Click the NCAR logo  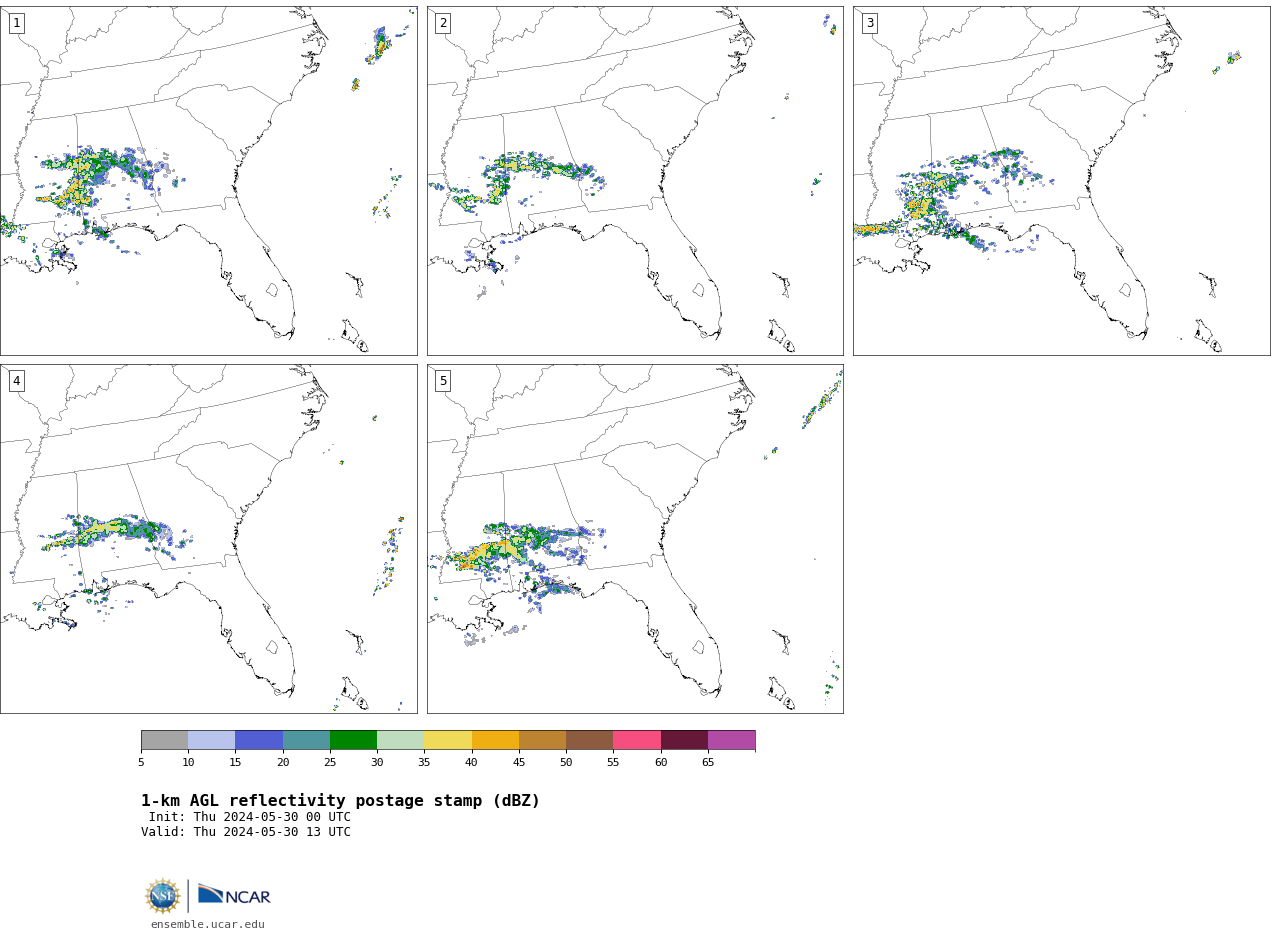[234, 896]
